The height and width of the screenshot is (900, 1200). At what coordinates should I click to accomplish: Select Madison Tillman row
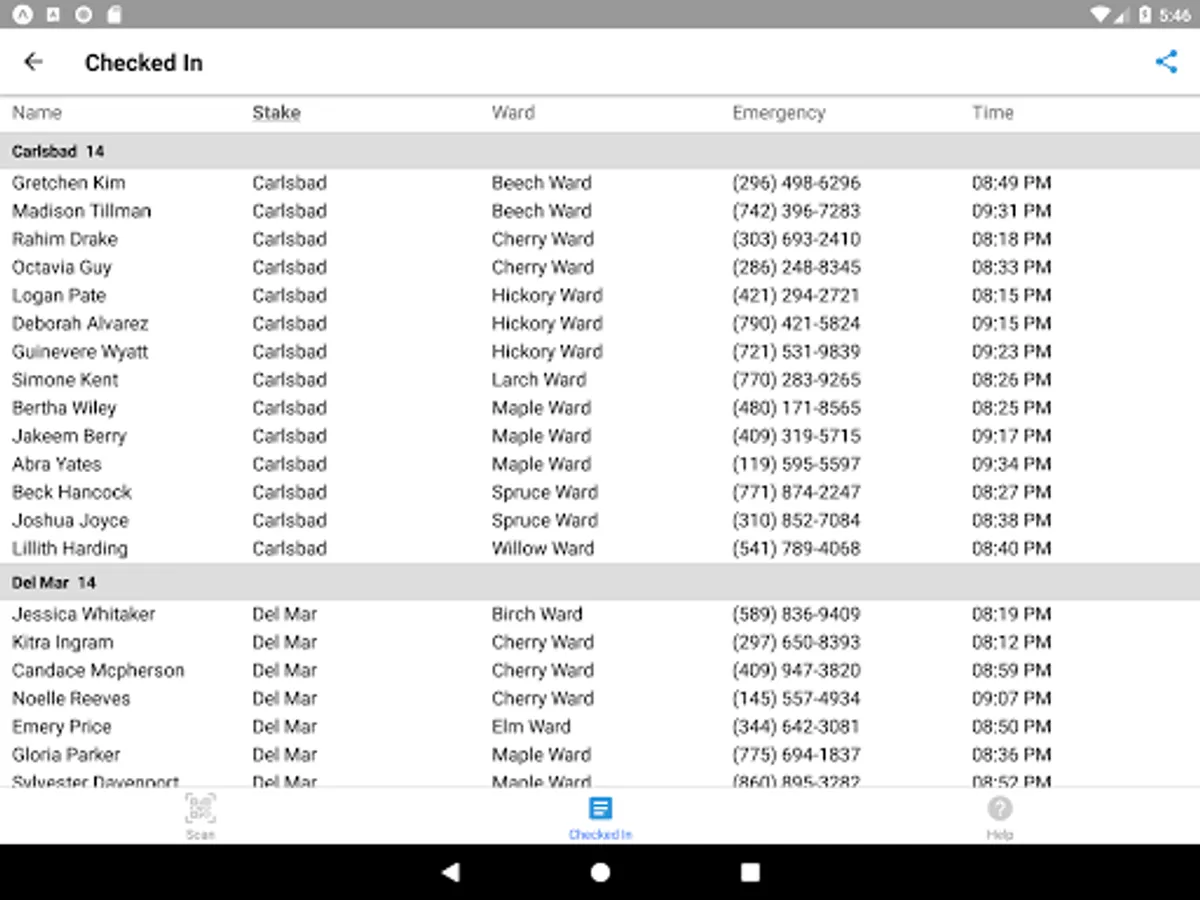click(600, 211)
